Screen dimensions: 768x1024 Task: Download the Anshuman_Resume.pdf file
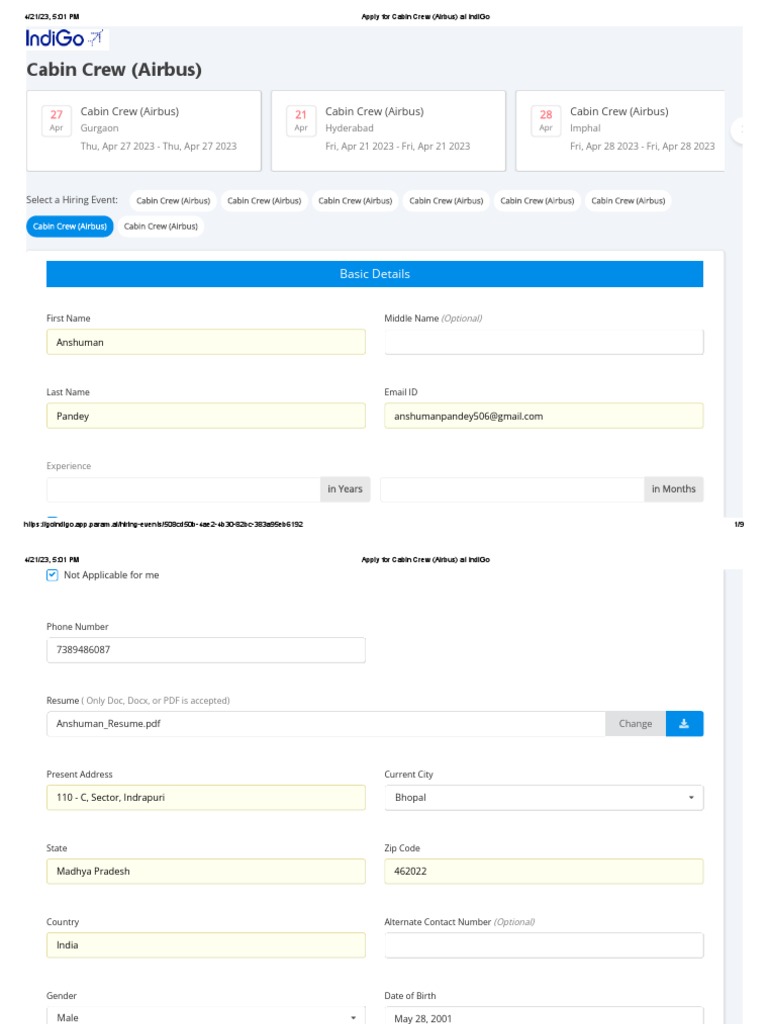[x=684, y=724]
